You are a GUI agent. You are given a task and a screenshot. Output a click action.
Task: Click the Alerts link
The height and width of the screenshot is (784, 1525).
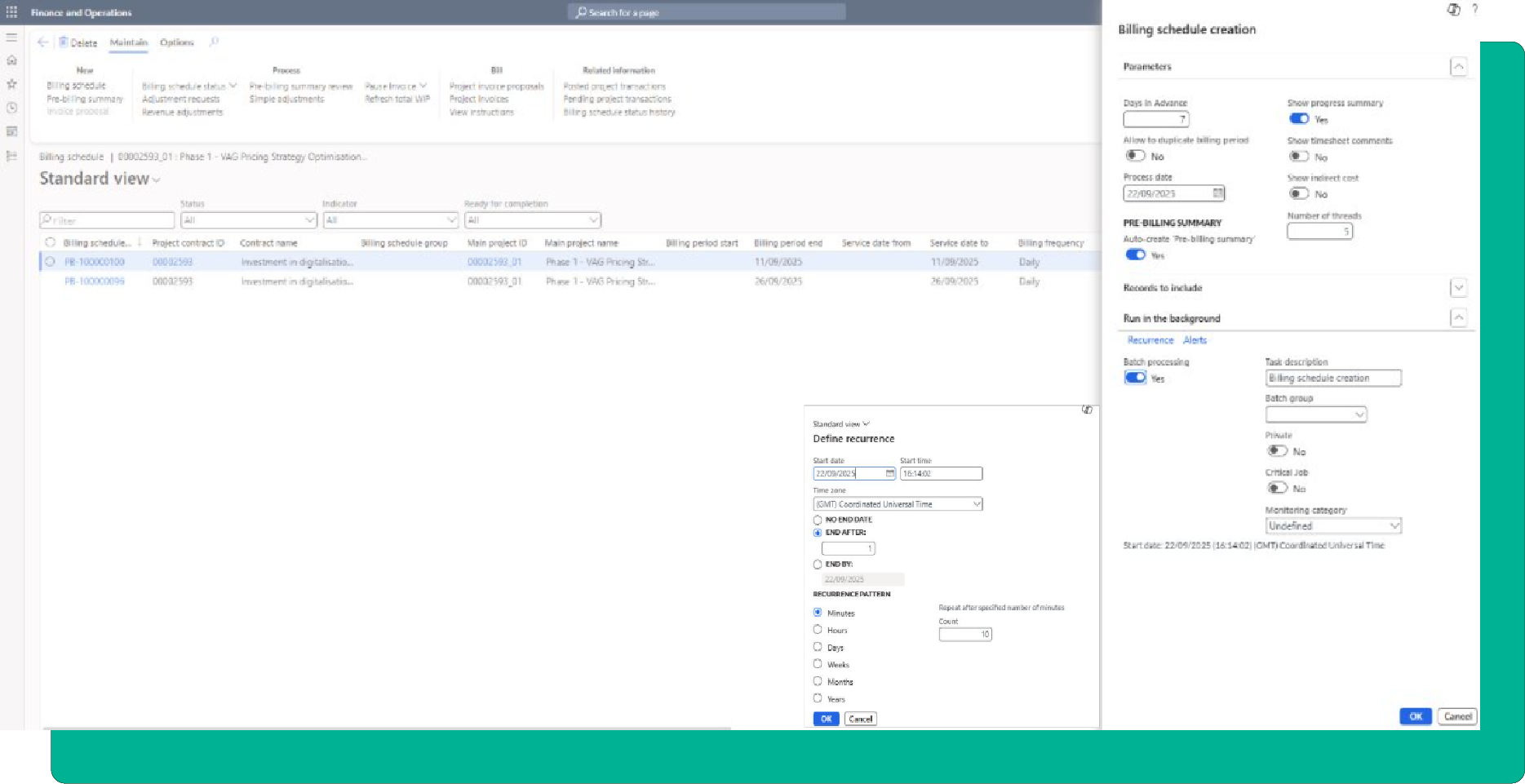[x=1195, y=340]
